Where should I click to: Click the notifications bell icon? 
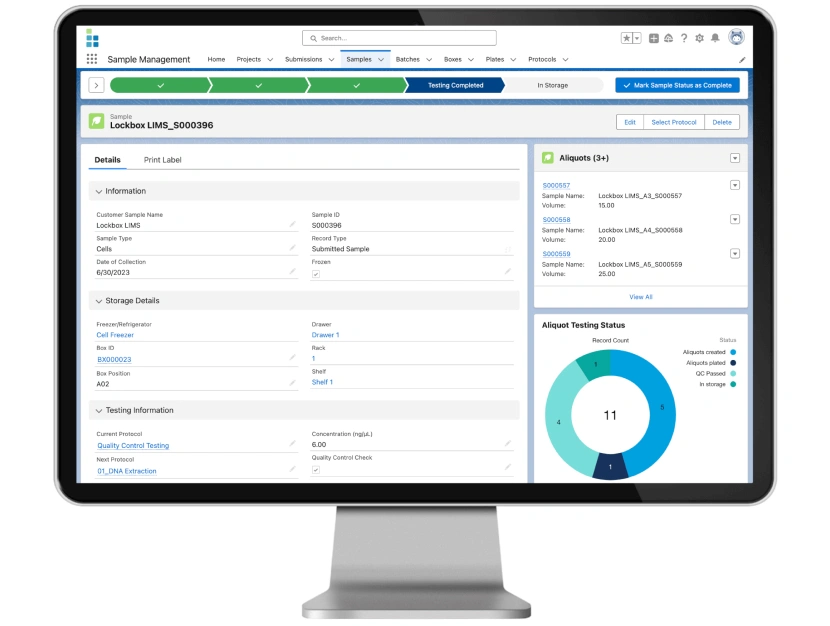pyautogui.click(x=715, y=38)
